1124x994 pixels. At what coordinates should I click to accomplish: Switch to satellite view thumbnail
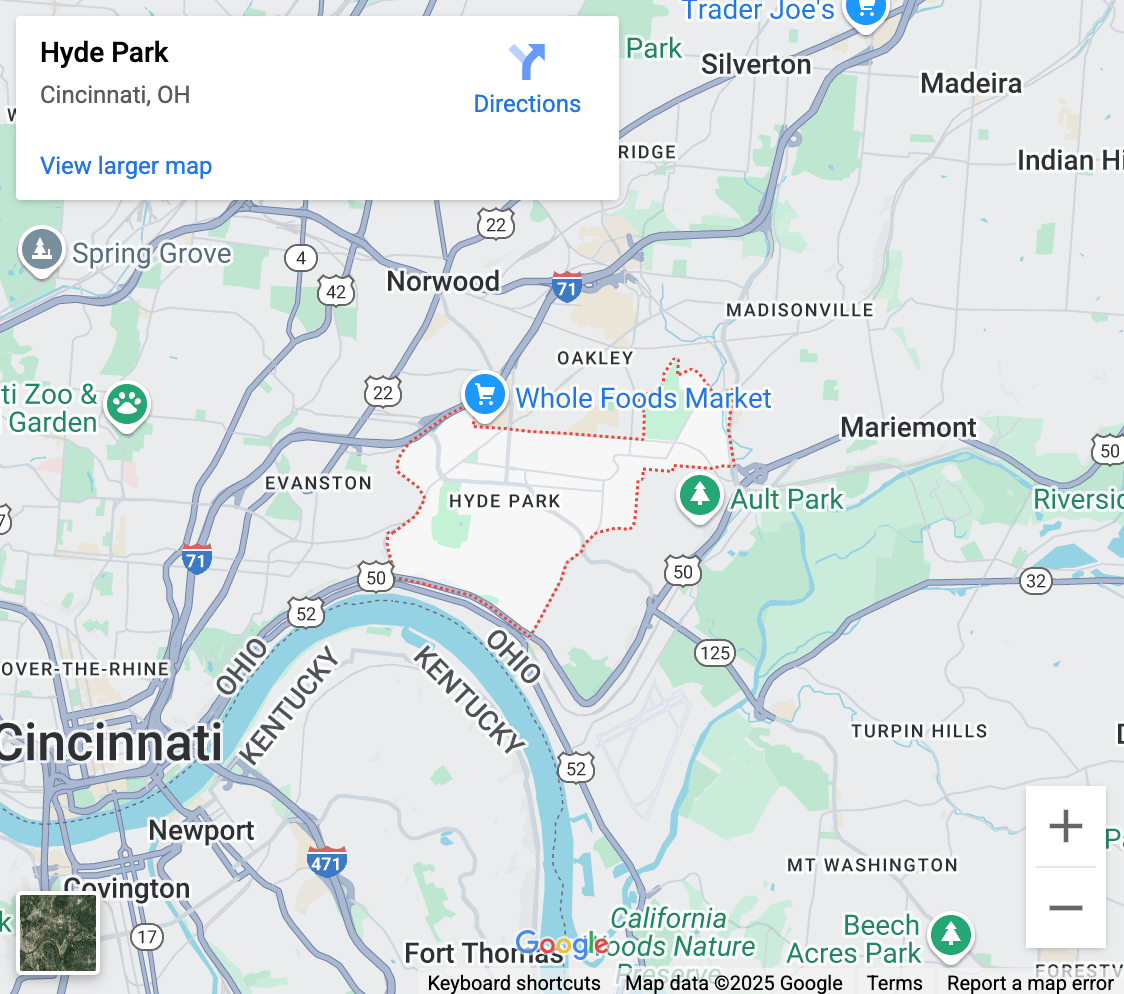point(58,932)
